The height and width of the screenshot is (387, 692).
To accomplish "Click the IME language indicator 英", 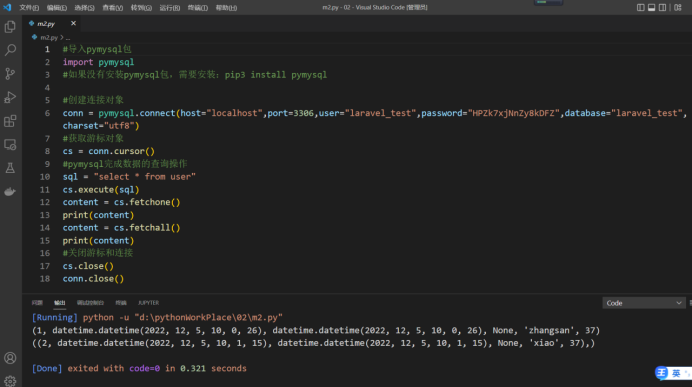I will coord(676,373).
